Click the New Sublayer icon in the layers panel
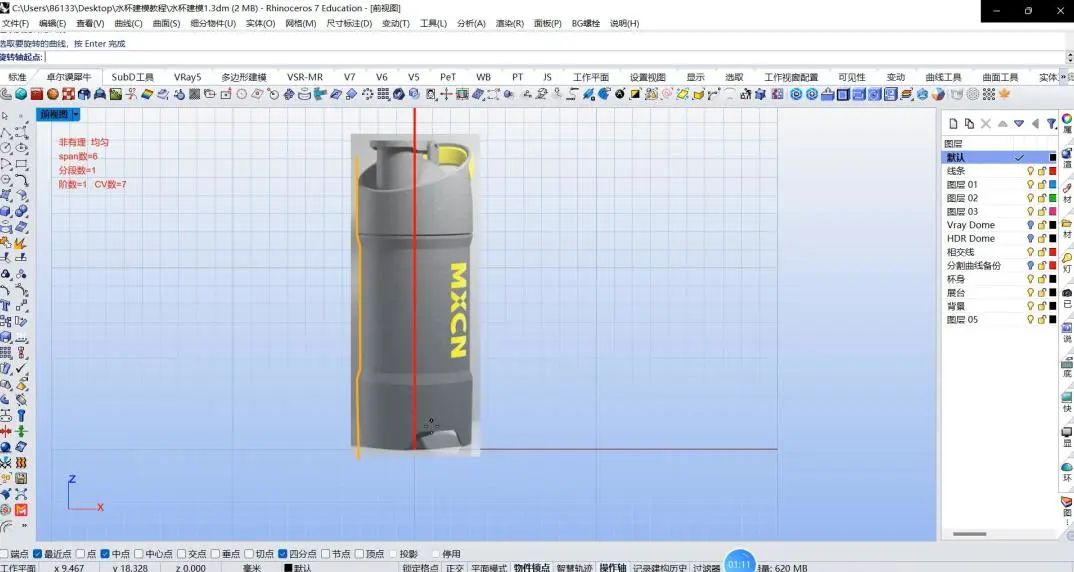Viewport: 1074px width, 572px height. click(x=969, y=123)
